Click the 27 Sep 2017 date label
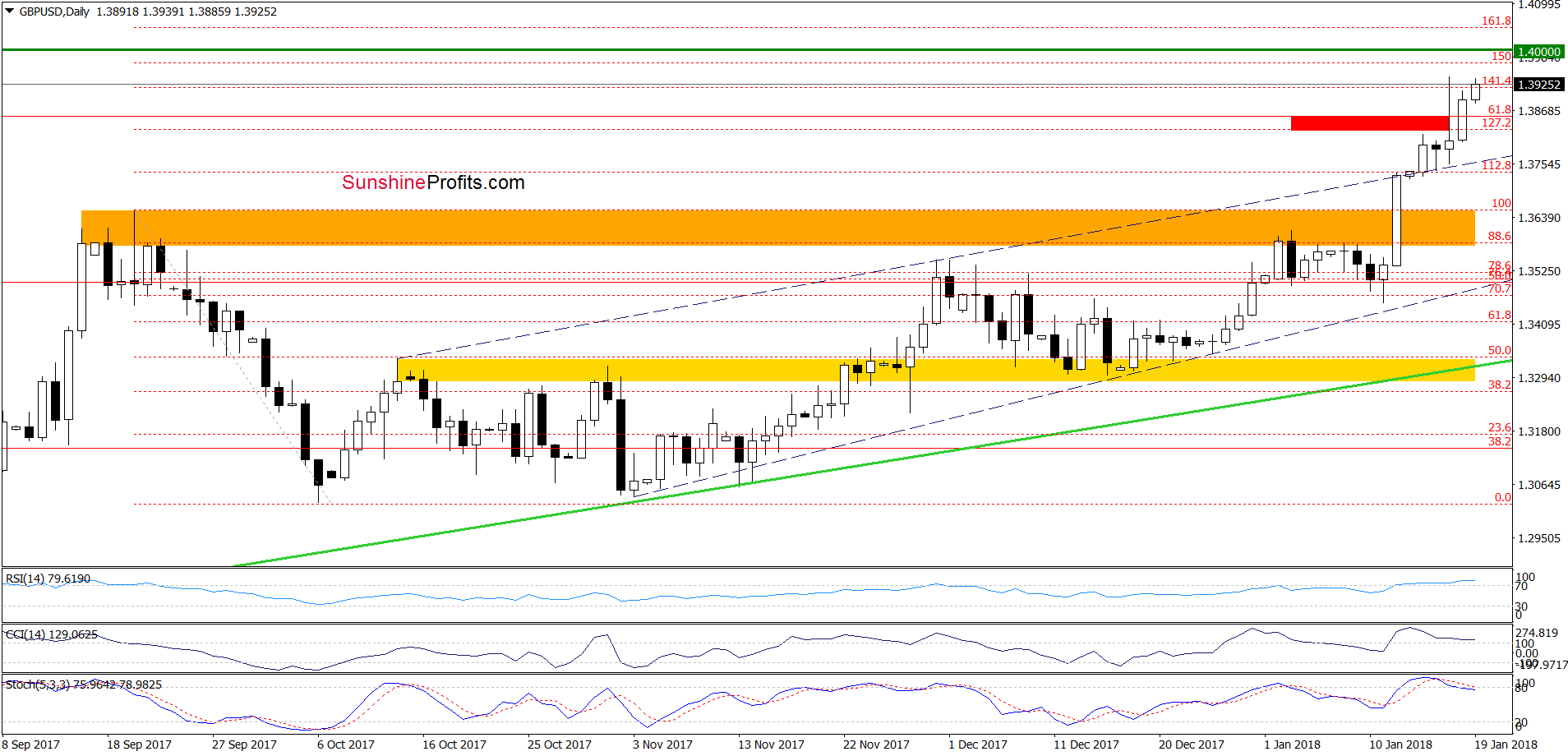1568x756 pixels. (x=244, y=744)
